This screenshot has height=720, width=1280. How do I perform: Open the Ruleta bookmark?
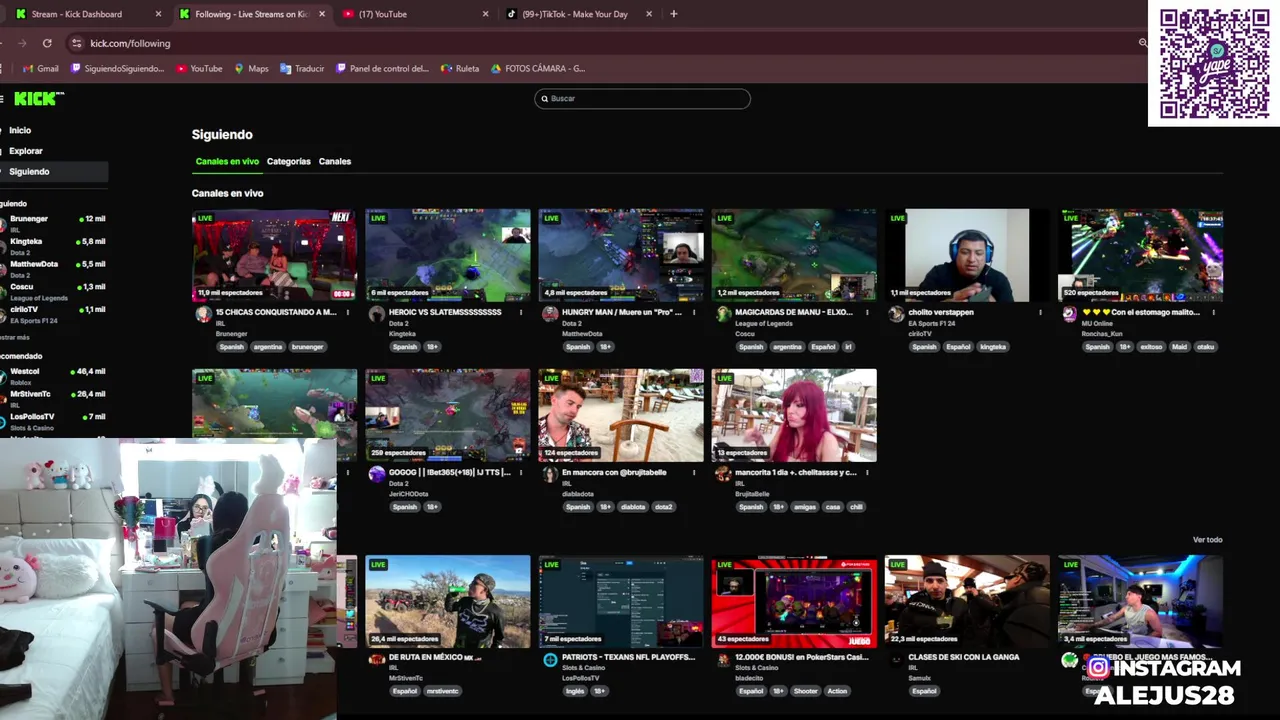(x=460, y=69)
